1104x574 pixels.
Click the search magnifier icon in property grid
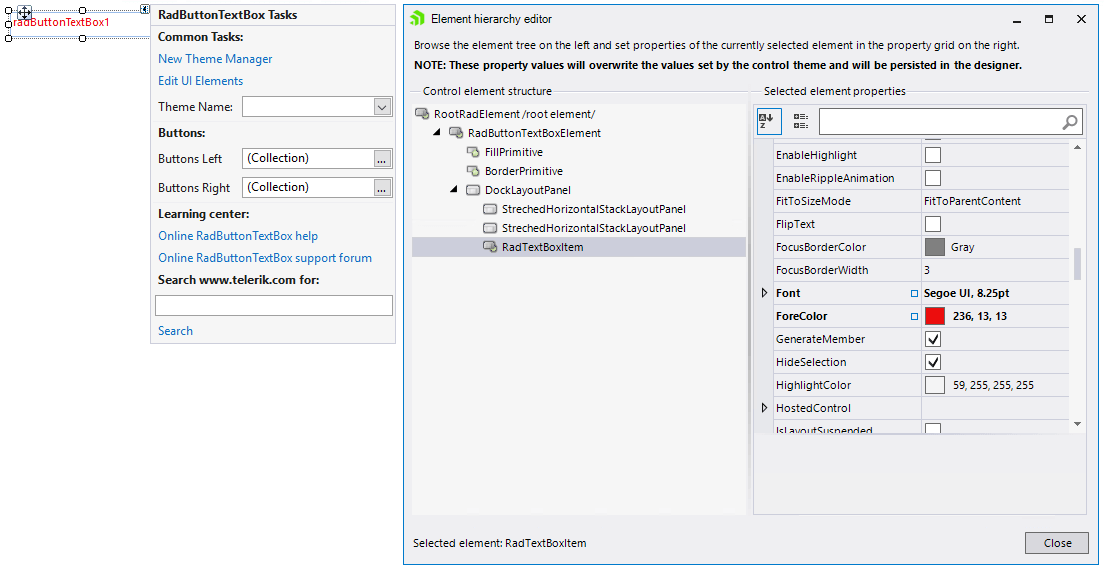pyautogui.click(x=1070, y=122)
